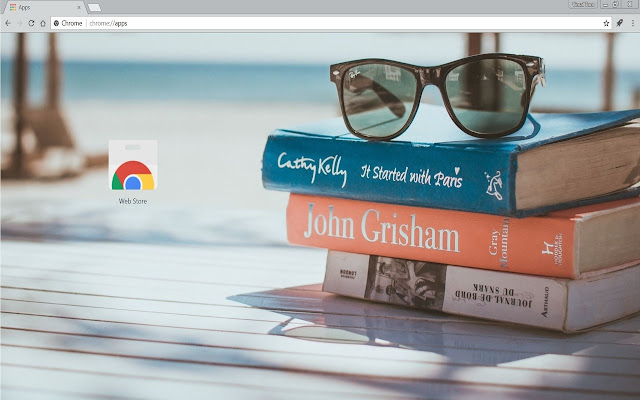Open a new tab
This screenshot has height=400, width=640.
pos(94,7)
